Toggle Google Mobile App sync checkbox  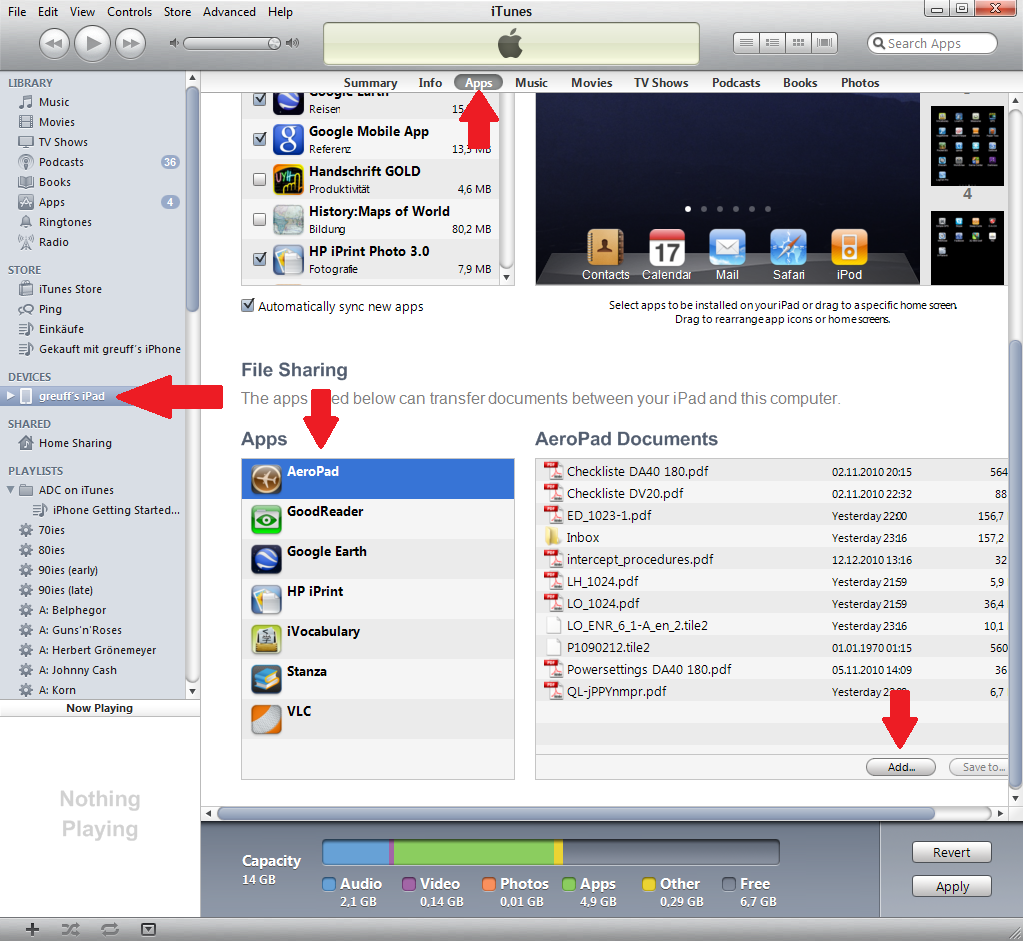click(260, 138)
